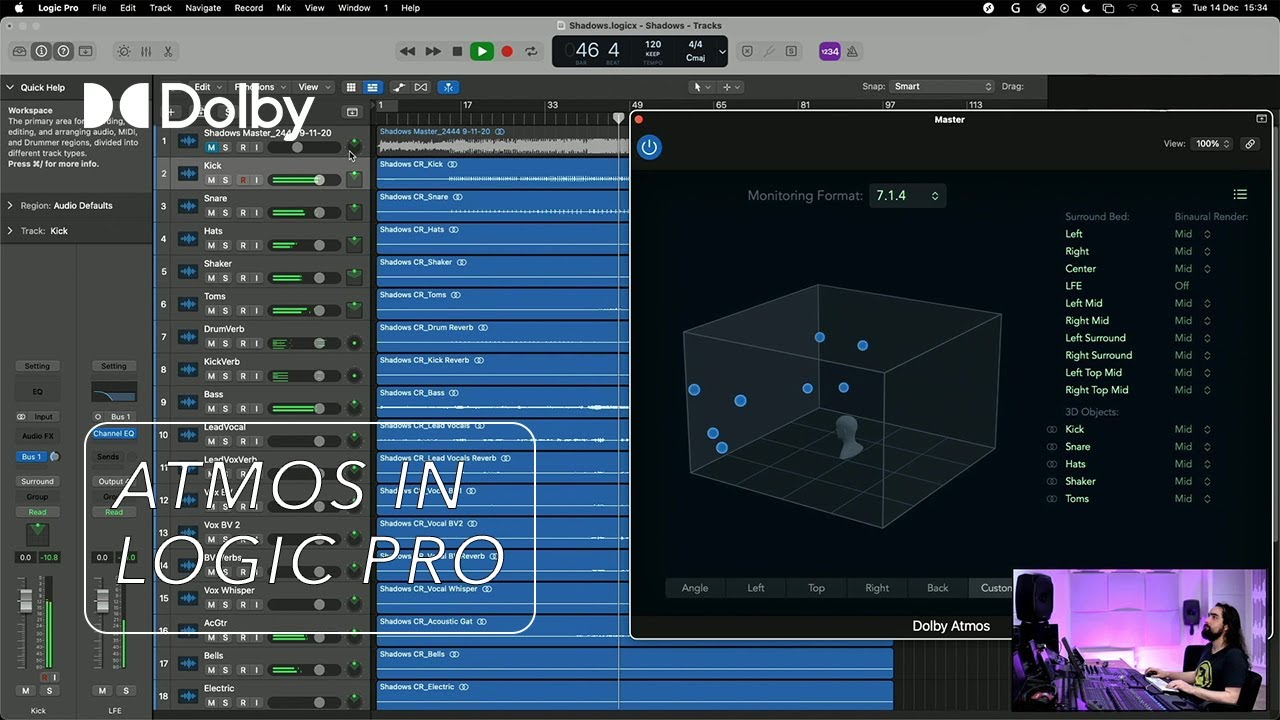Open the Mixer from the control bar
Screen dimensions: 1280x720
tap(146, 51)
